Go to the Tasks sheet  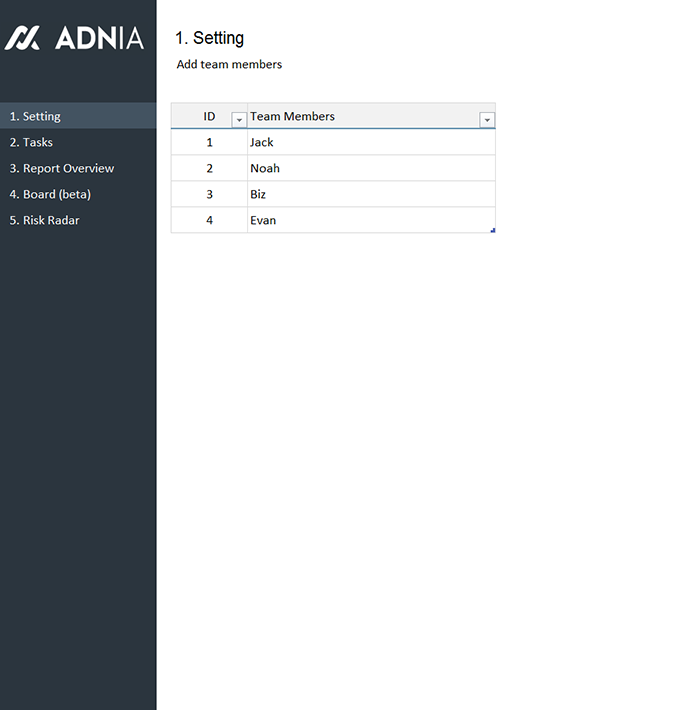point(31,142)
